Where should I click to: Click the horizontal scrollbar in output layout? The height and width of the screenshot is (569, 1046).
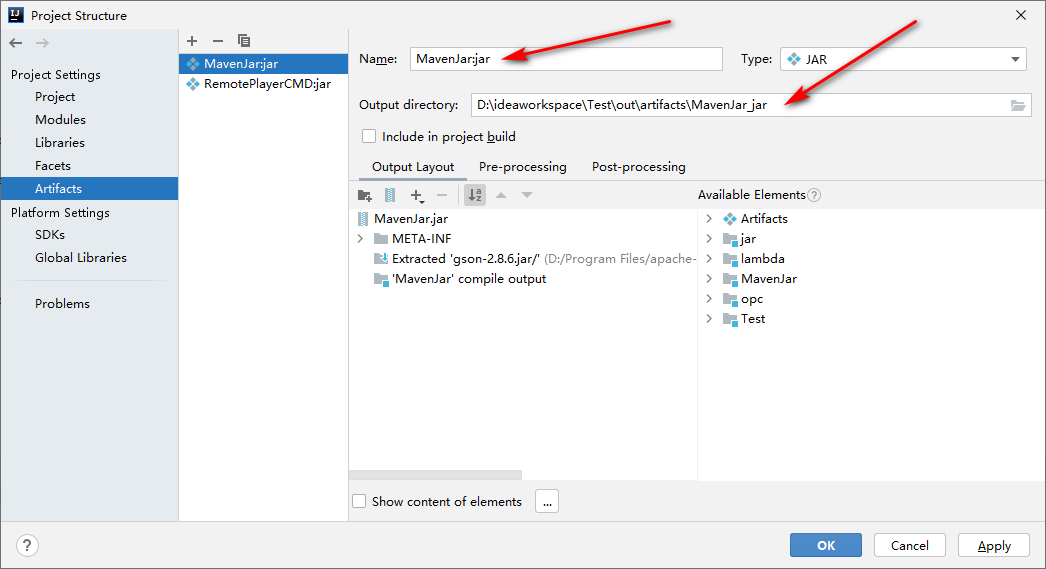point(436,475)
